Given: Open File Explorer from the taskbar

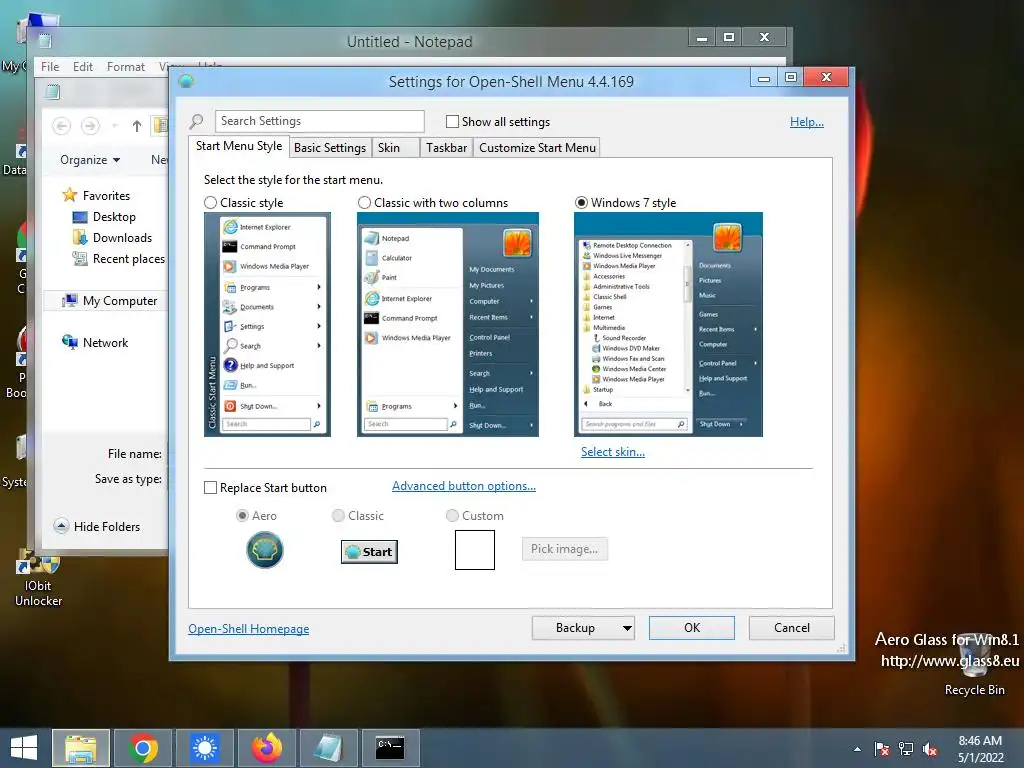Looking at the screenshot, I should (x=81, y=748).
